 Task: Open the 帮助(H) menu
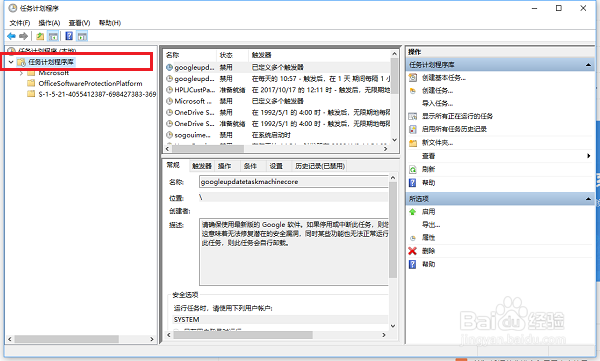(x=110, y=23)
